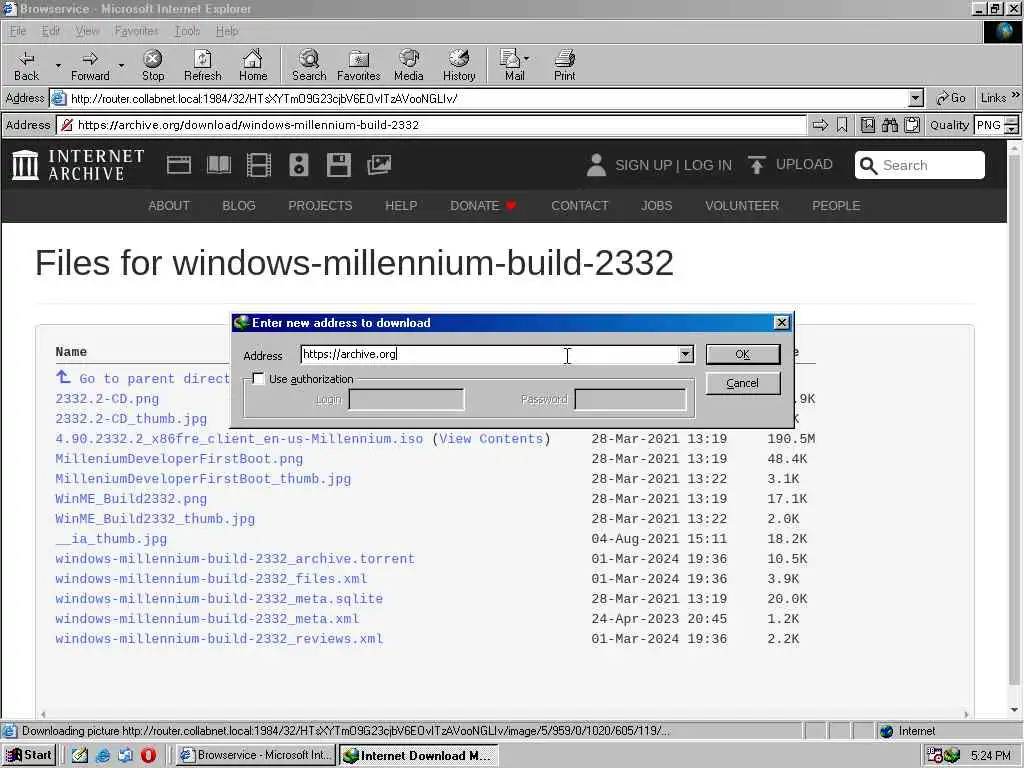Expand the IE address bar dropdown
1024x768 pixels.
pos(916,99)
